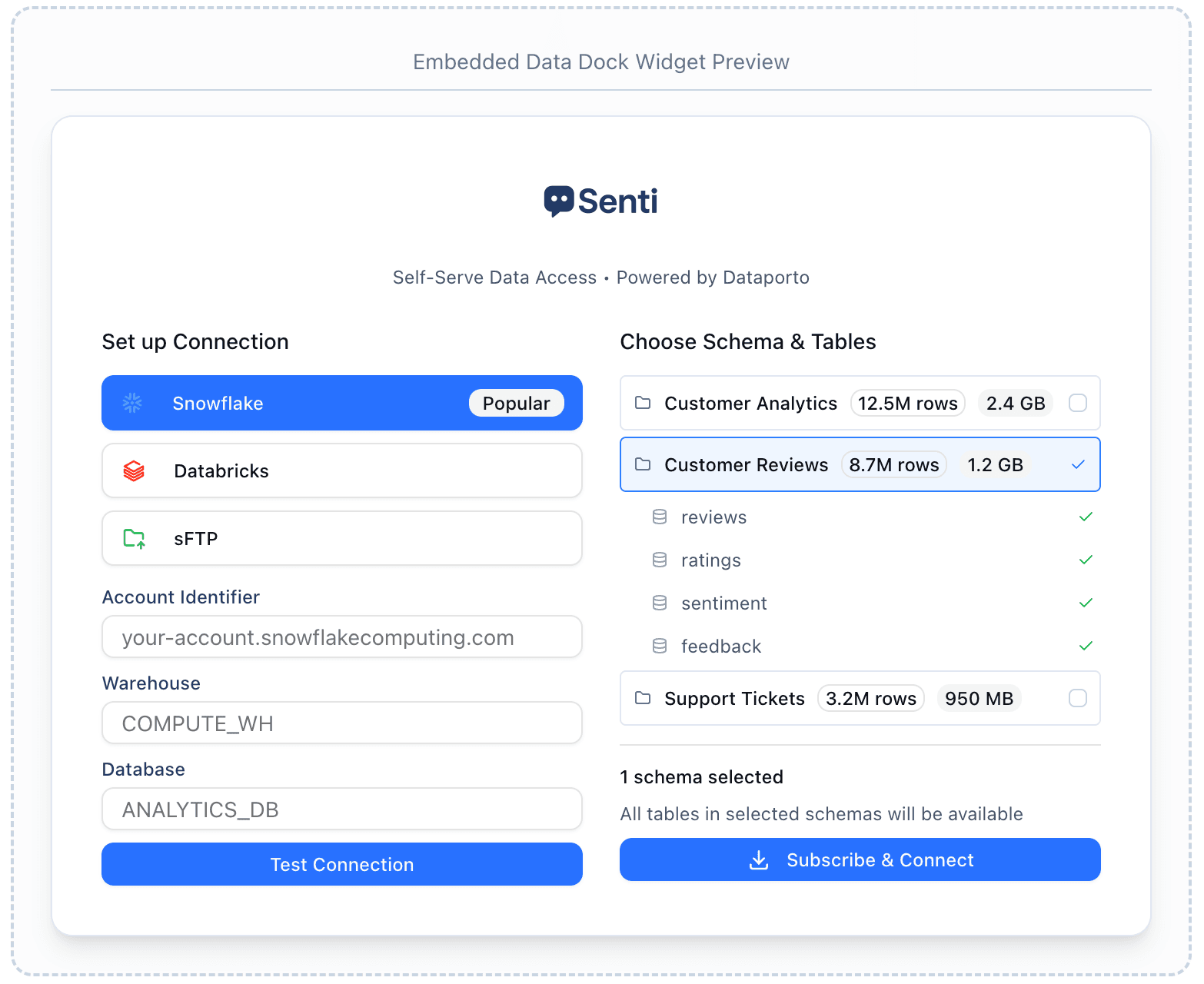Click the Snowflake snowflake logo icon
Image resolution: width=1204 pixels, height=984 pixels.
[x=132, y=403]
